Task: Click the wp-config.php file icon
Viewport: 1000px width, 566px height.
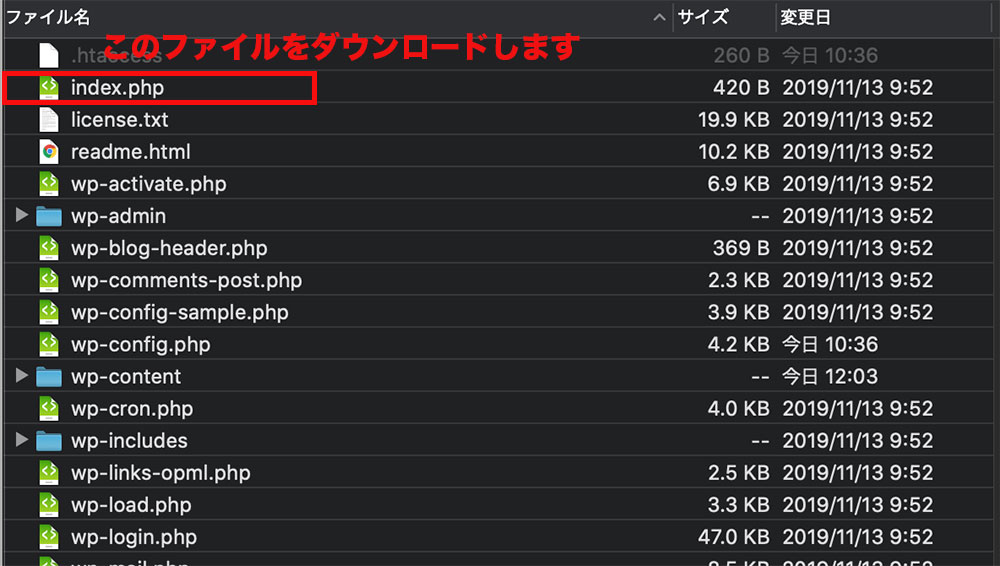Action: [49, 345]
